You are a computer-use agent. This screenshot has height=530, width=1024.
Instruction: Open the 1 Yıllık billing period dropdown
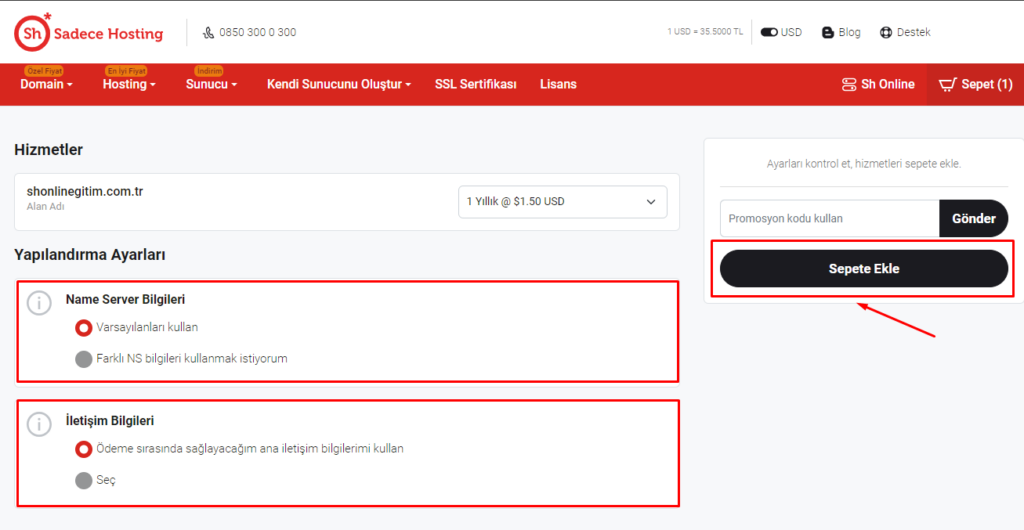point(562,202)
